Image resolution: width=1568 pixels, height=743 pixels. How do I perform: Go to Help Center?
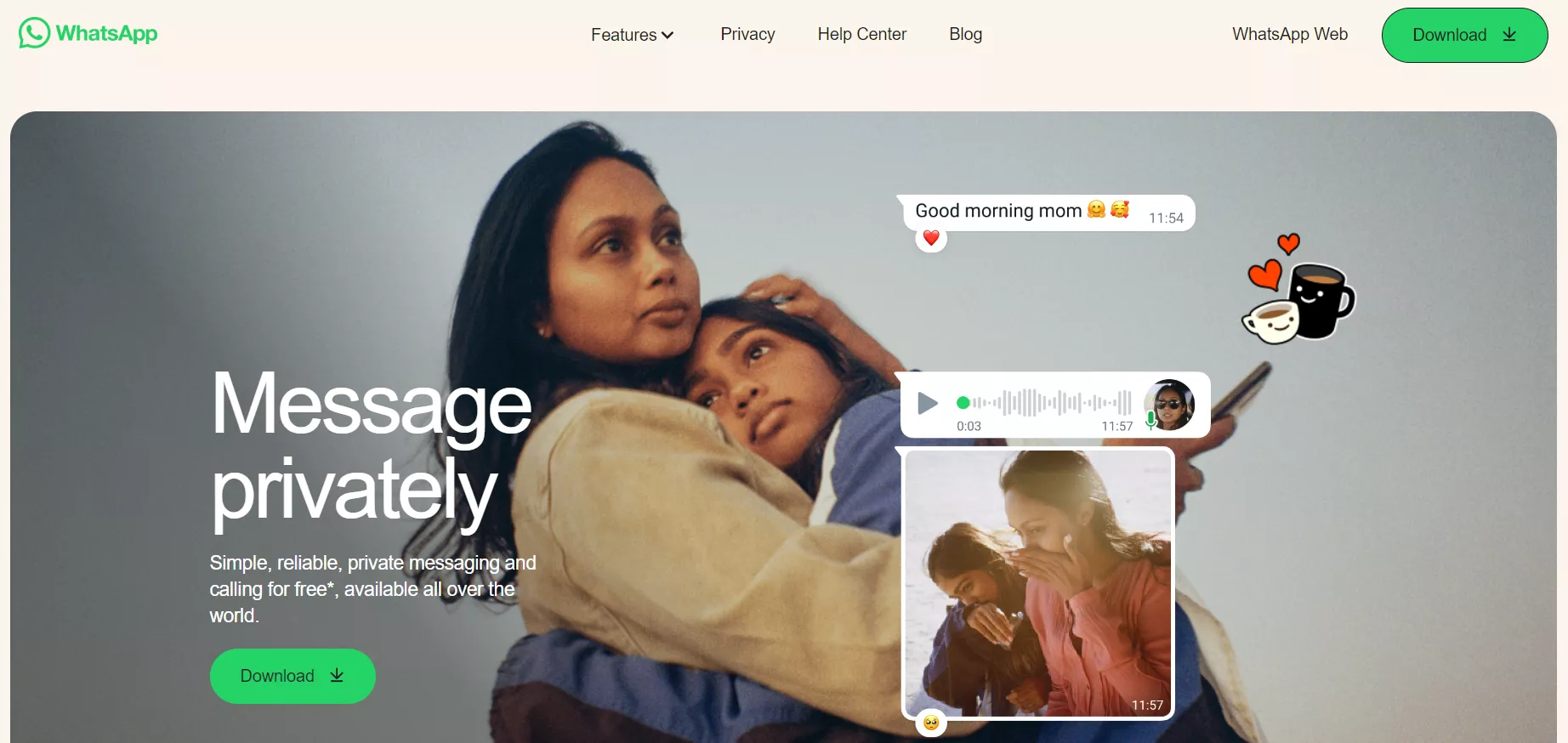[x=861, y=34]
